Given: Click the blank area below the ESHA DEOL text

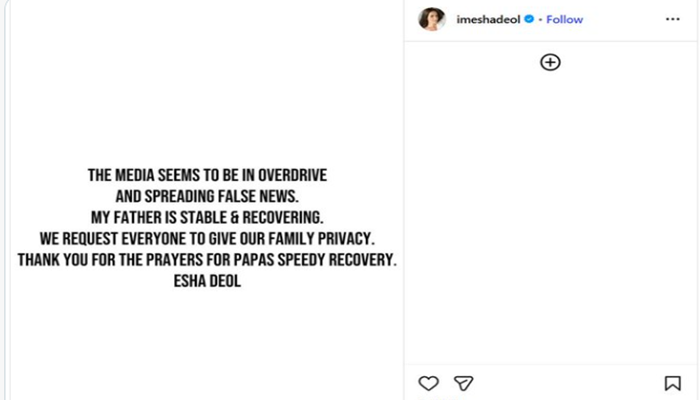Looking at the screenshot, I should [x=207, y=340].
